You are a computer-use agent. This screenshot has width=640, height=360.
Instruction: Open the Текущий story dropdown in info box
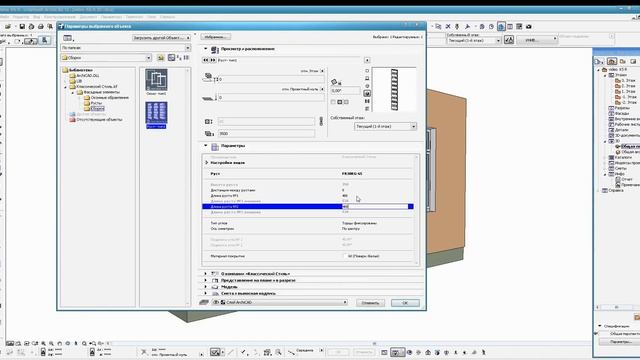tap(473, 40)
